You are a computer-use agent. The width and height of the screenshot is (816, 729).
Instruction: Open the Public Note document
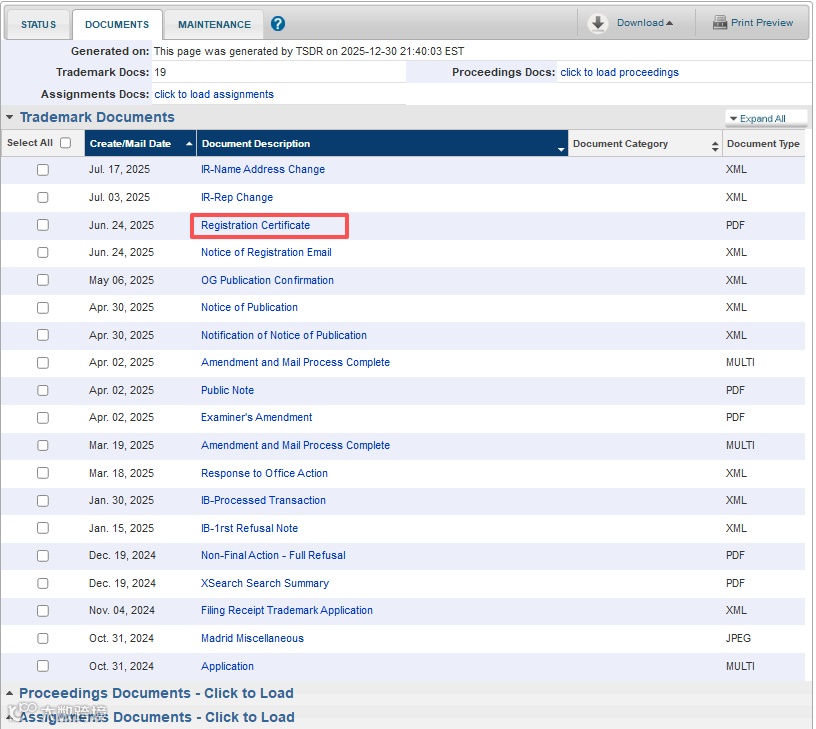[x=227, y=390]
